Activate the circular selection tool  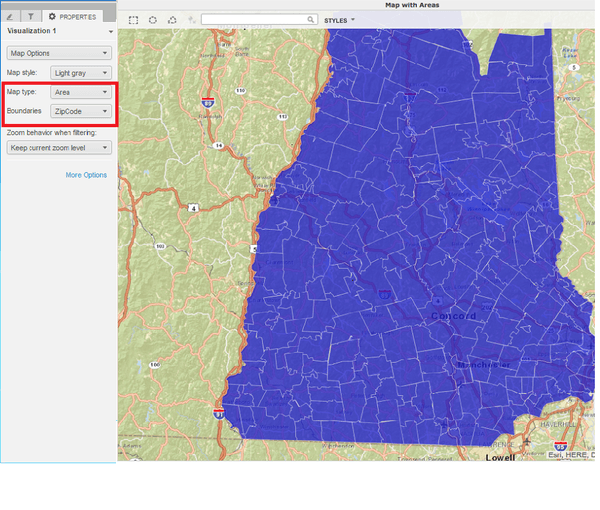point(153,20)
